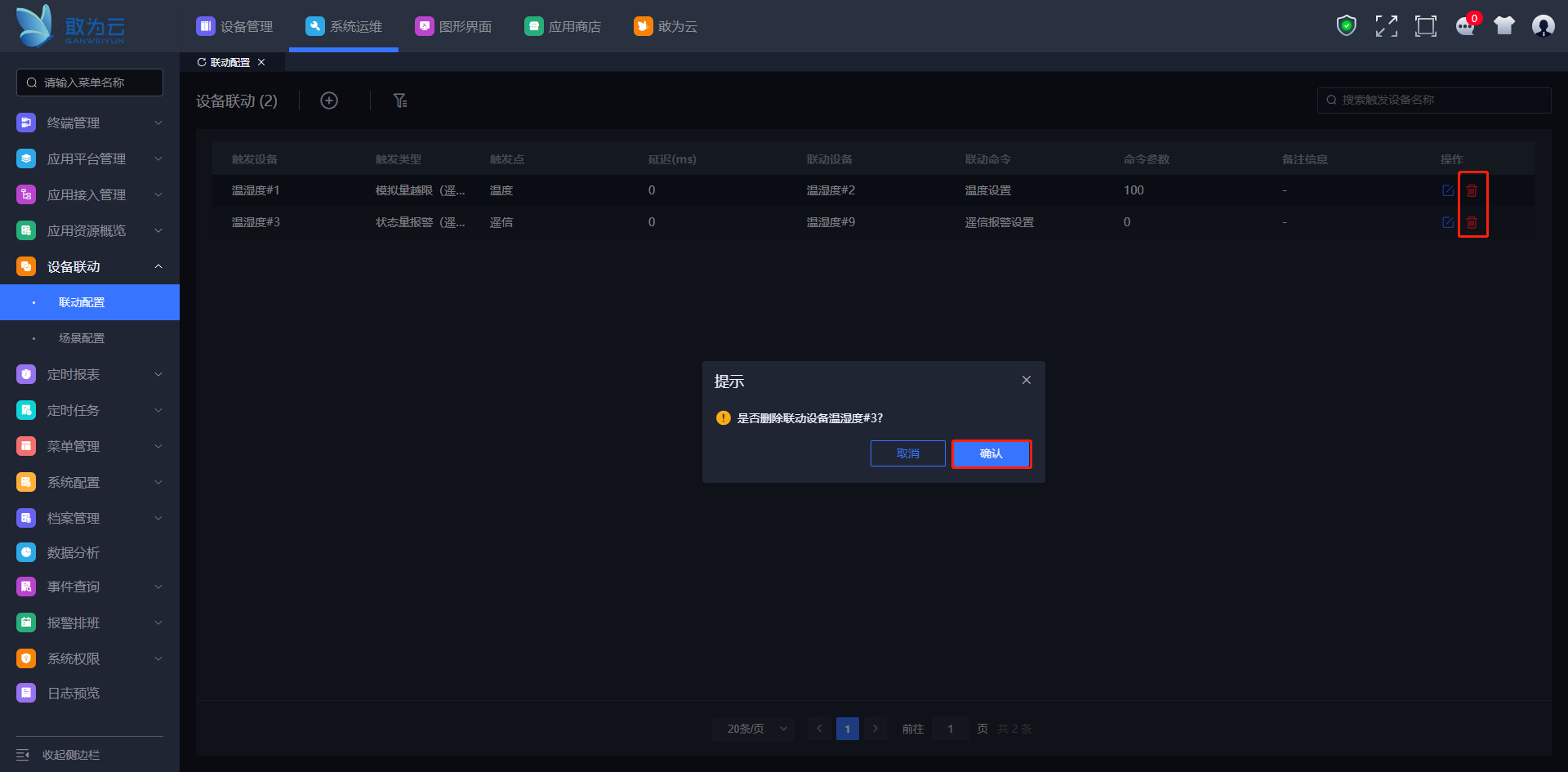Confirm deletion with the 确认 button
The height and width of the screenshot is (772, 1568).
(x=991, y=453)
